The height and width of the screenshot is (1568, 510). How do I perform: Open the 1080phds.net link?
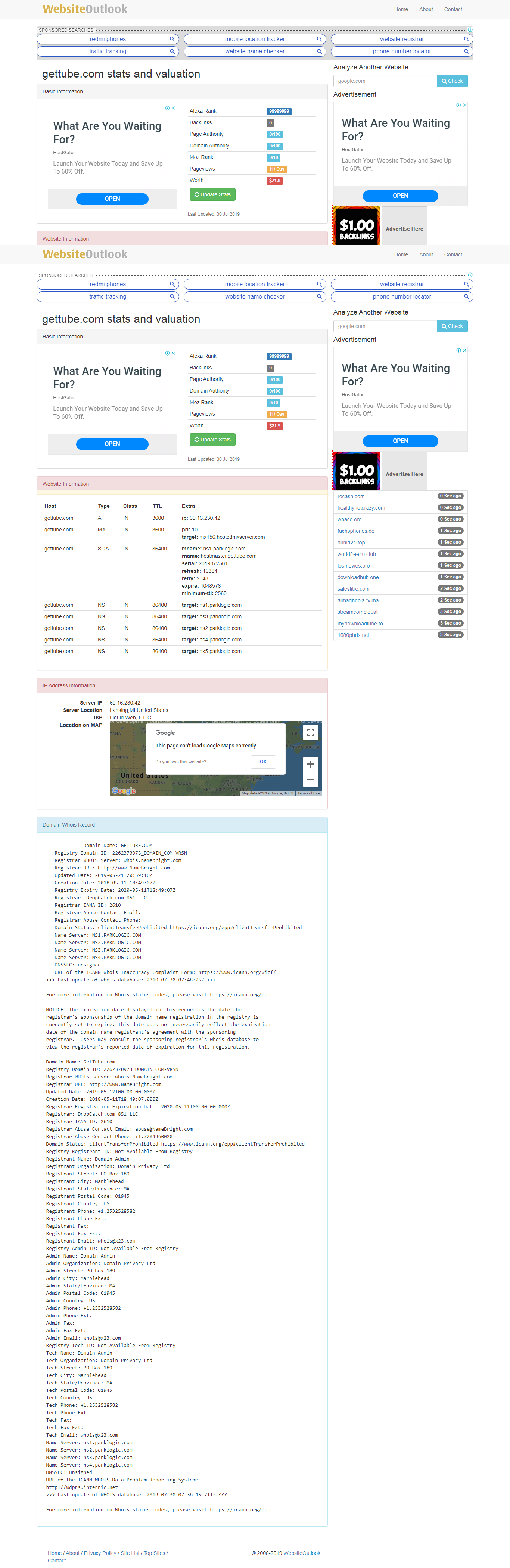click(x=354, y=635)
